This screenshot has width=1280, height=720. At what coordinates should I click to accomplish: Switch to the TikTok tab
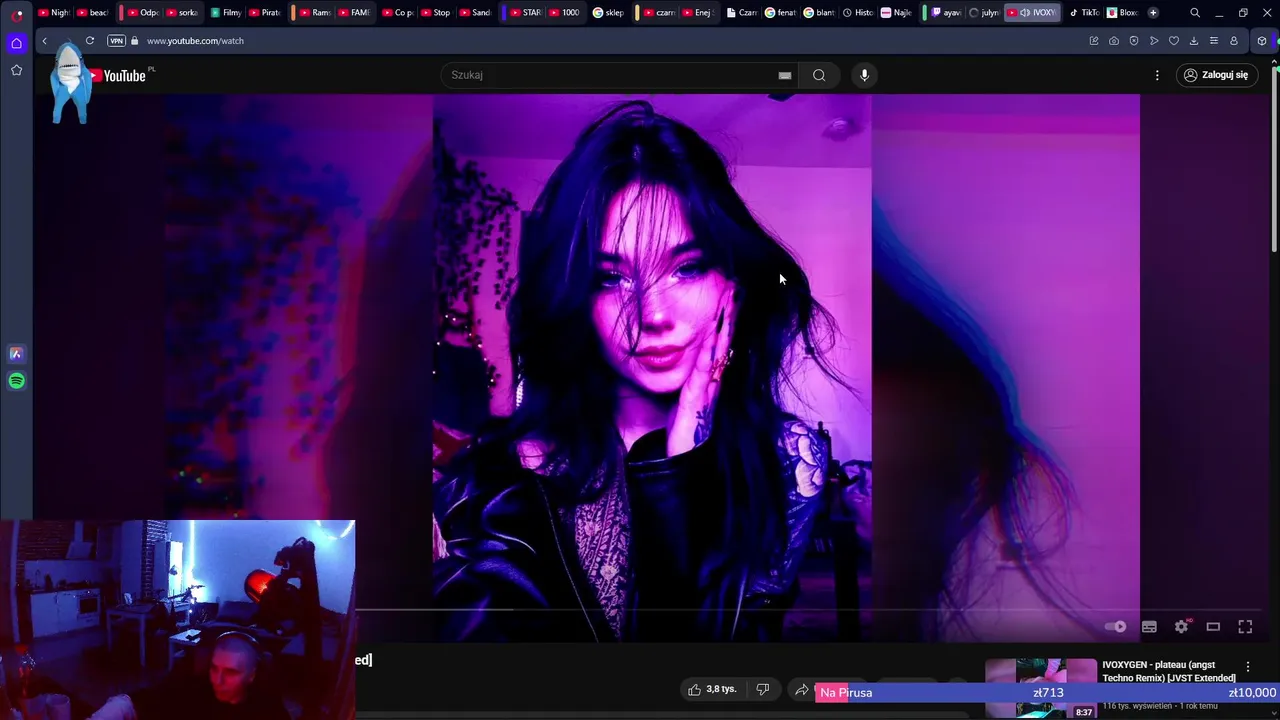point(1084,13)
